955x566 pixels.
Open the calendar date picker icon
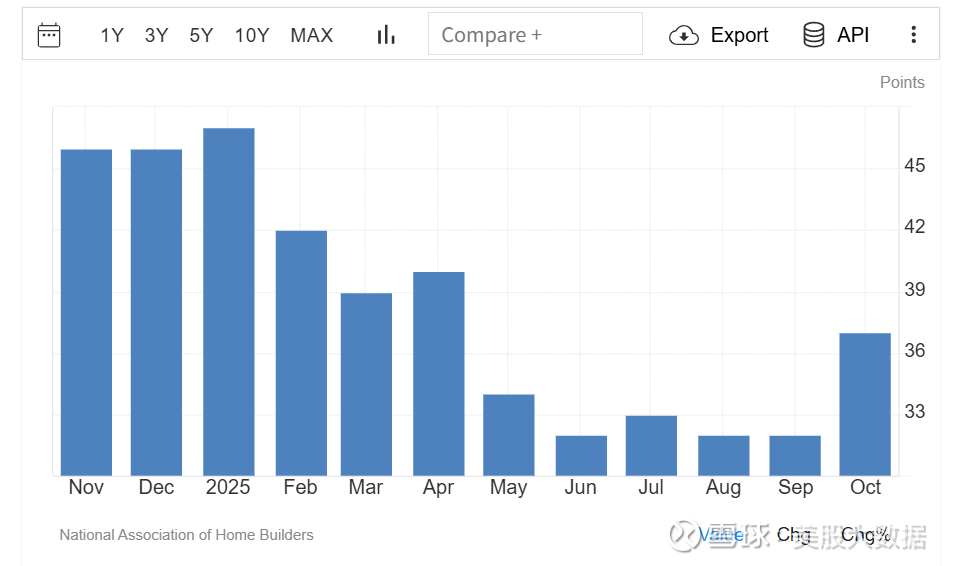pos(49,35)
